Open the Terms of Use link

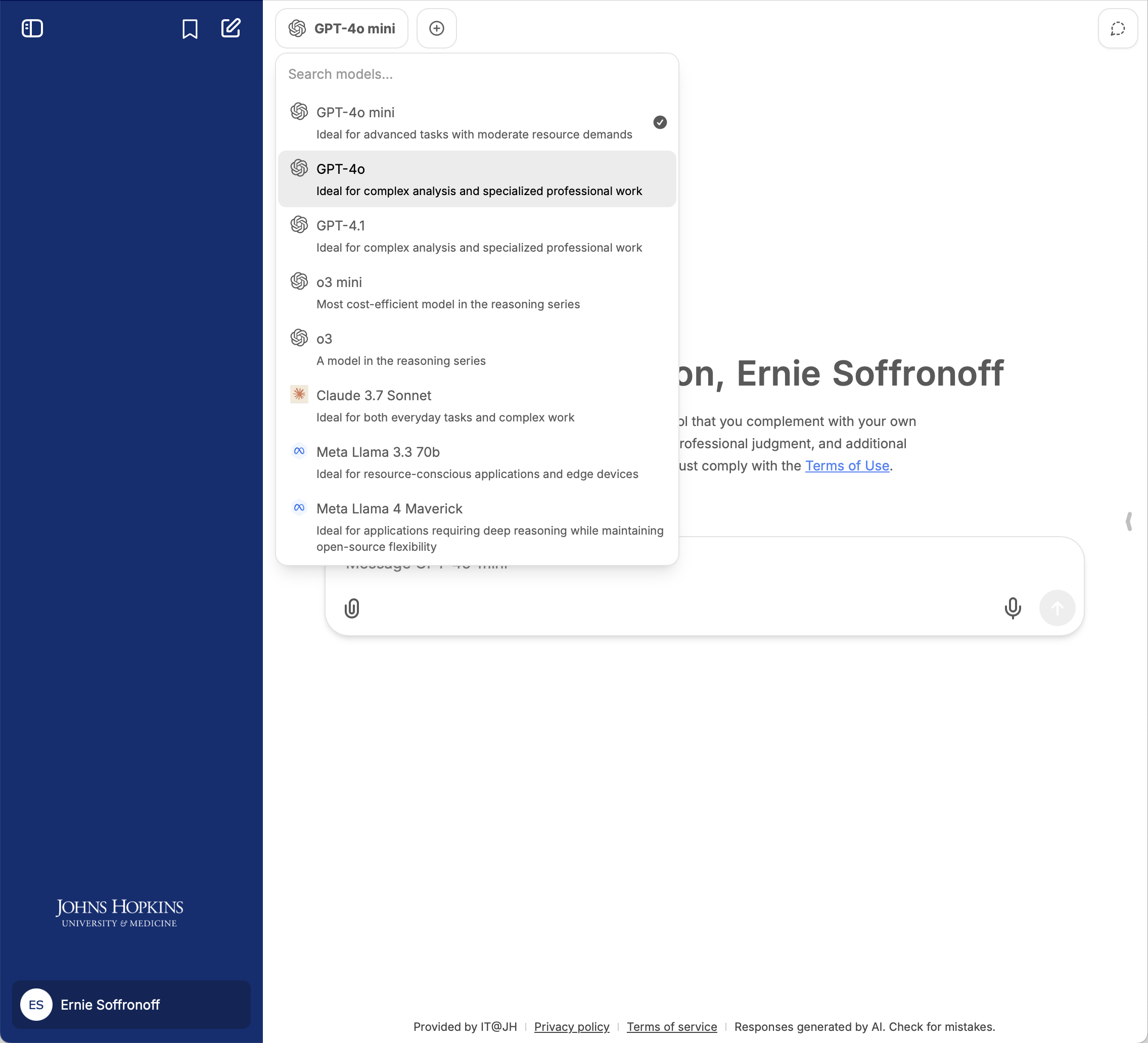[x=847, y=466]
